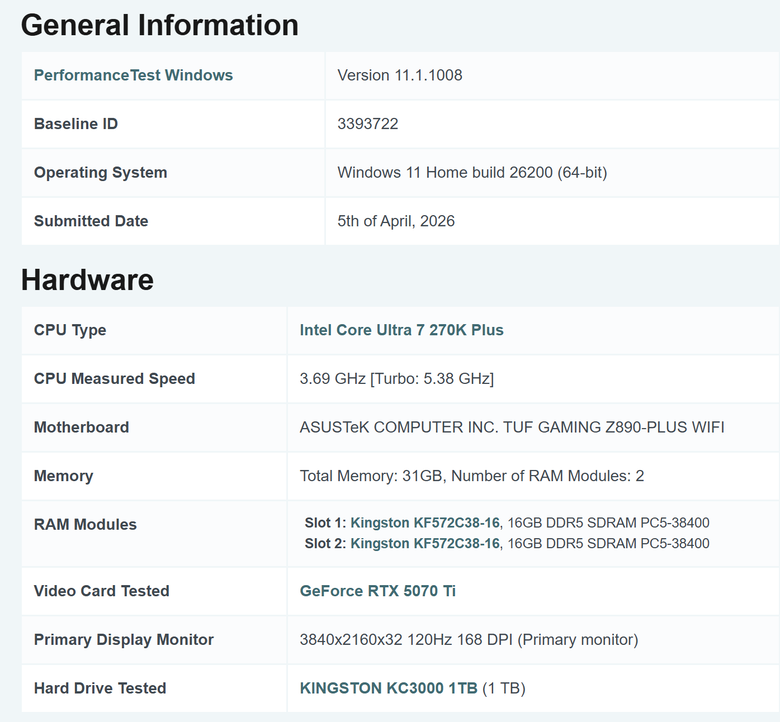Select the 3.69 GHz turbo speed value
This screenshot has height=722, width=780.
pos(397,379)
